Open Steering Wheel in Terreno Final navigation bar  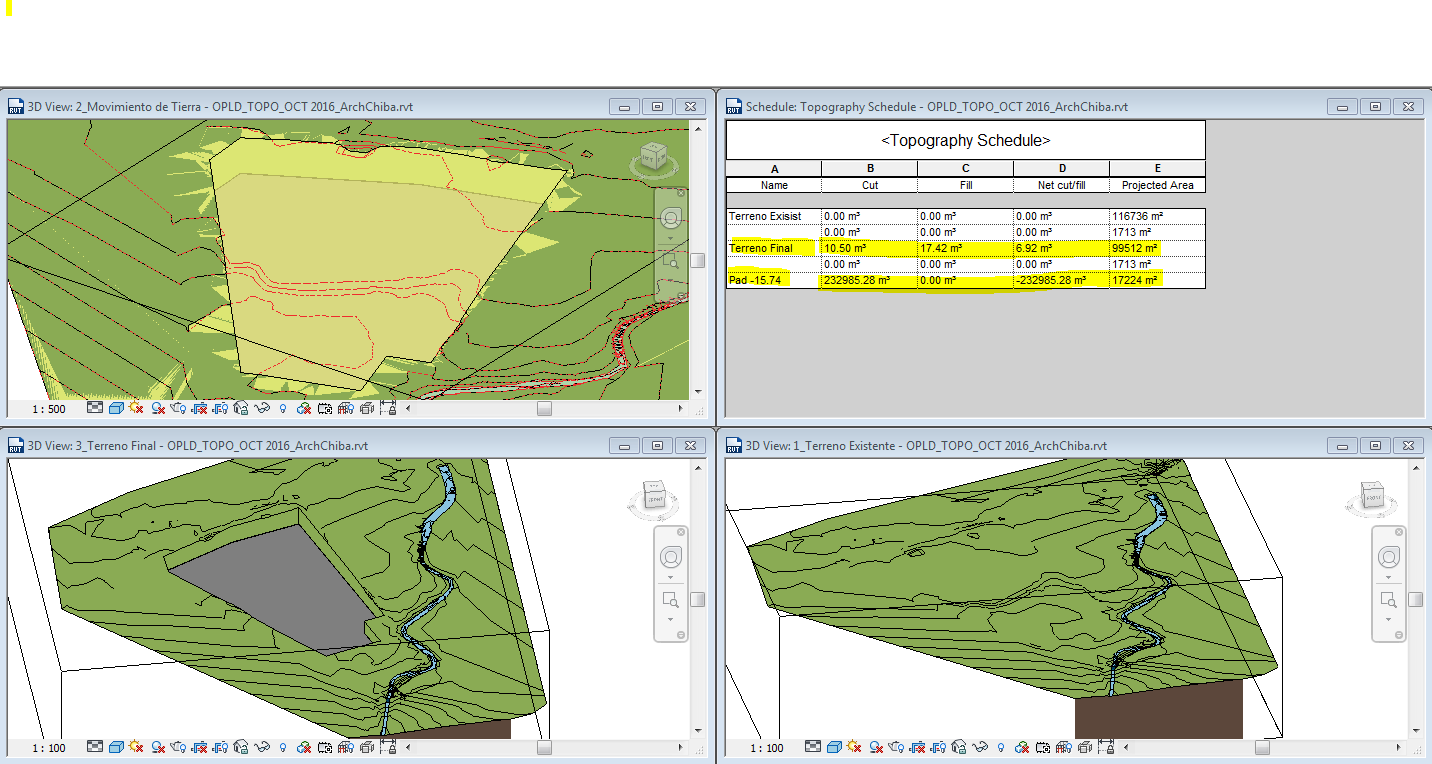tap(671, 557)
